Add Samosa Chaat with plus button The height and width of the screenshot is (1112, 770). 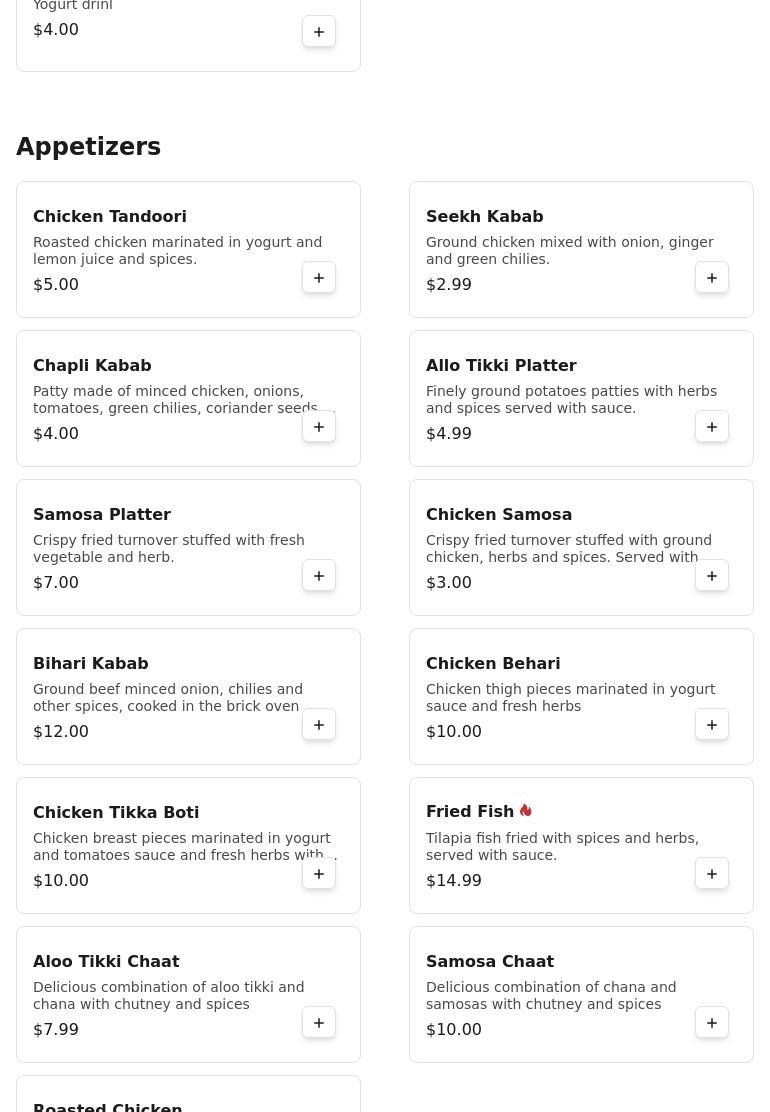[712, 1023]
